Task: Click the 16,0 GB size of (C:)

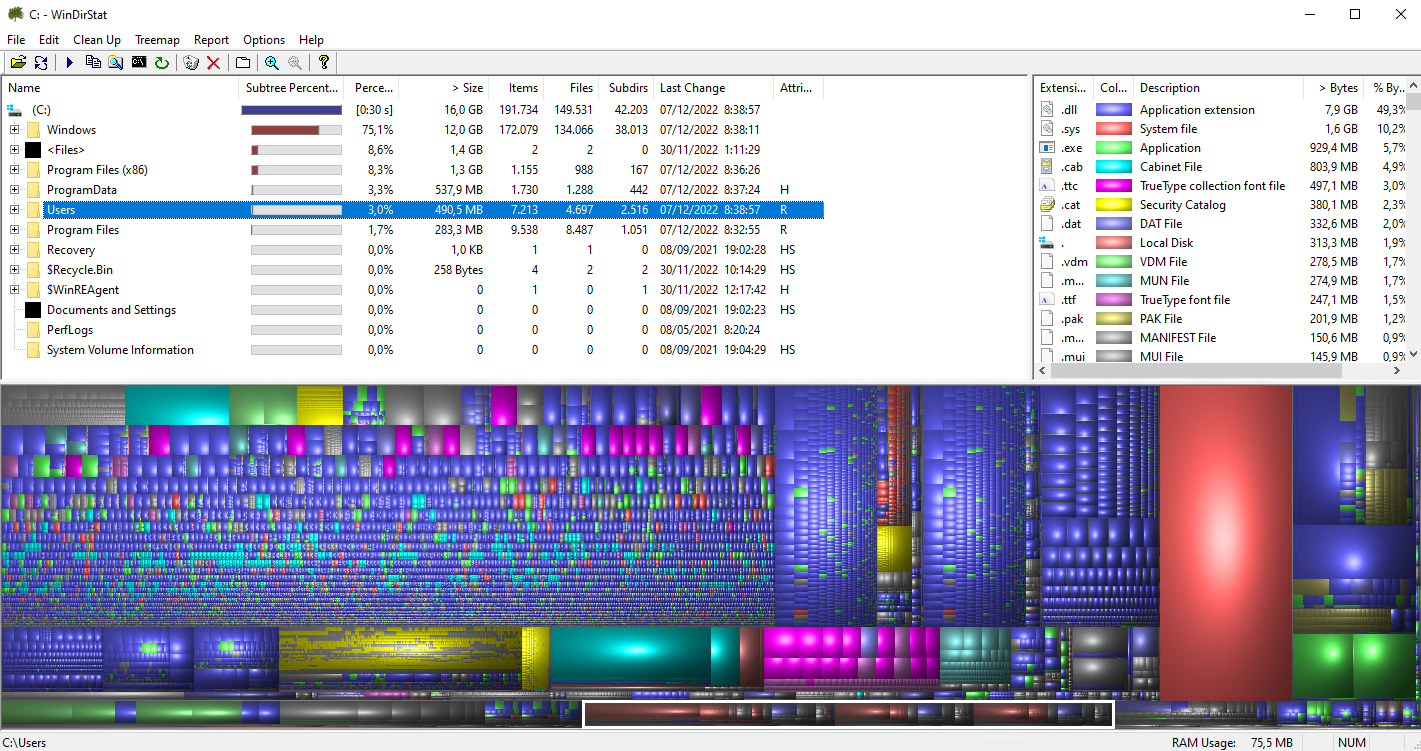Action: coord(463,109)
